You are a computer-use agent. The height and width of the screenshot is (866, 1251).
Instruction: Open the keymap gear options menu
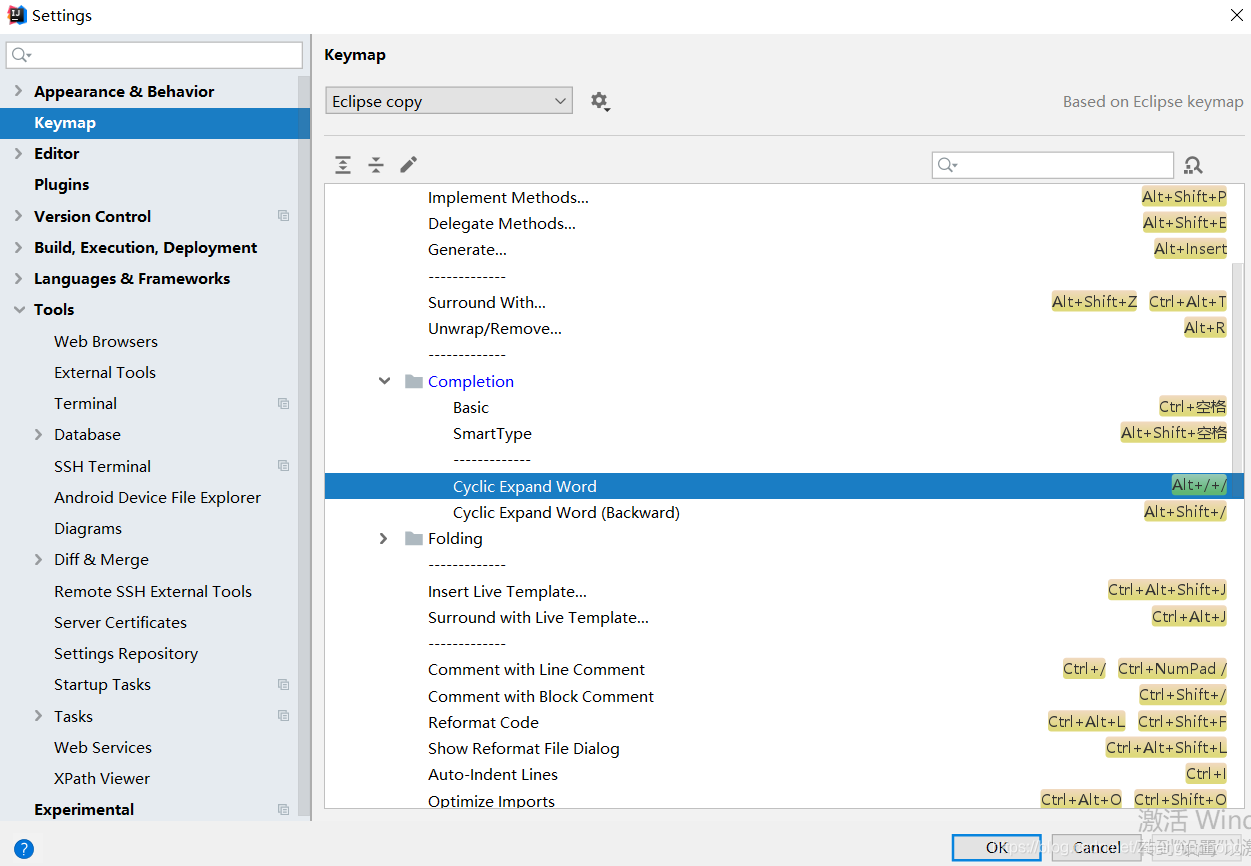599,101
